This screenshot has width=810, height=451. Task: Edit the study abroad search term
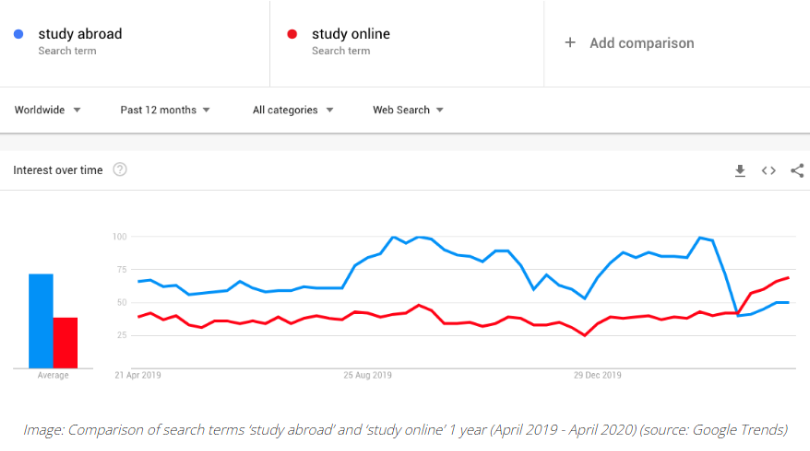[x=80, y=34]
